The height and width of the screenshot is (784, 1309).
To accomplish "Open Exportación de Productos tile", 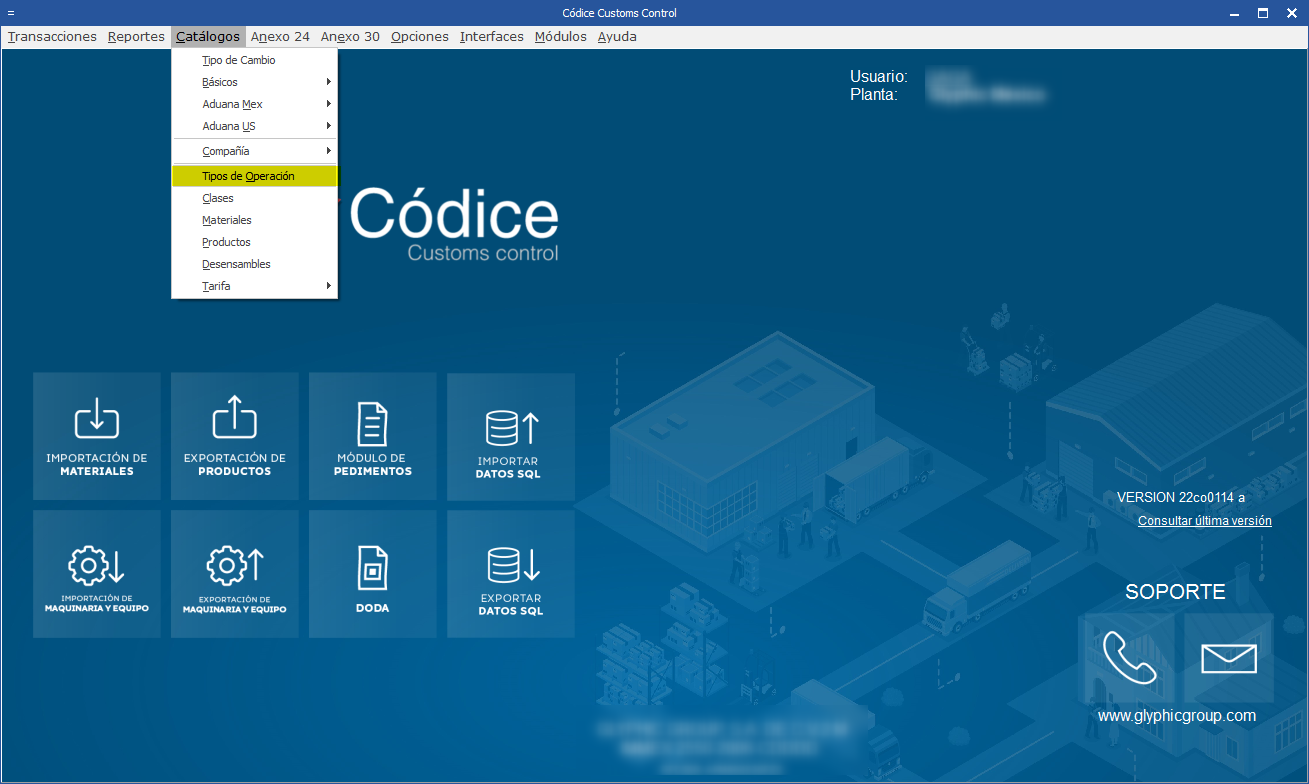I will pyautogui.click(x=235, y=436).
